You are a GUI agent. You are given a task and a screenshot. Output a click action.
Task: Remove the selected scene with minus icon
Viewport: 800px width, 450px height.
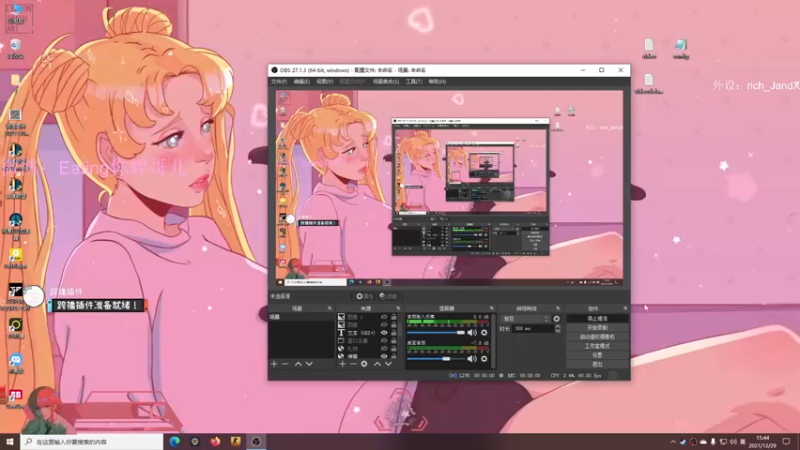click(x=285, y=364)
